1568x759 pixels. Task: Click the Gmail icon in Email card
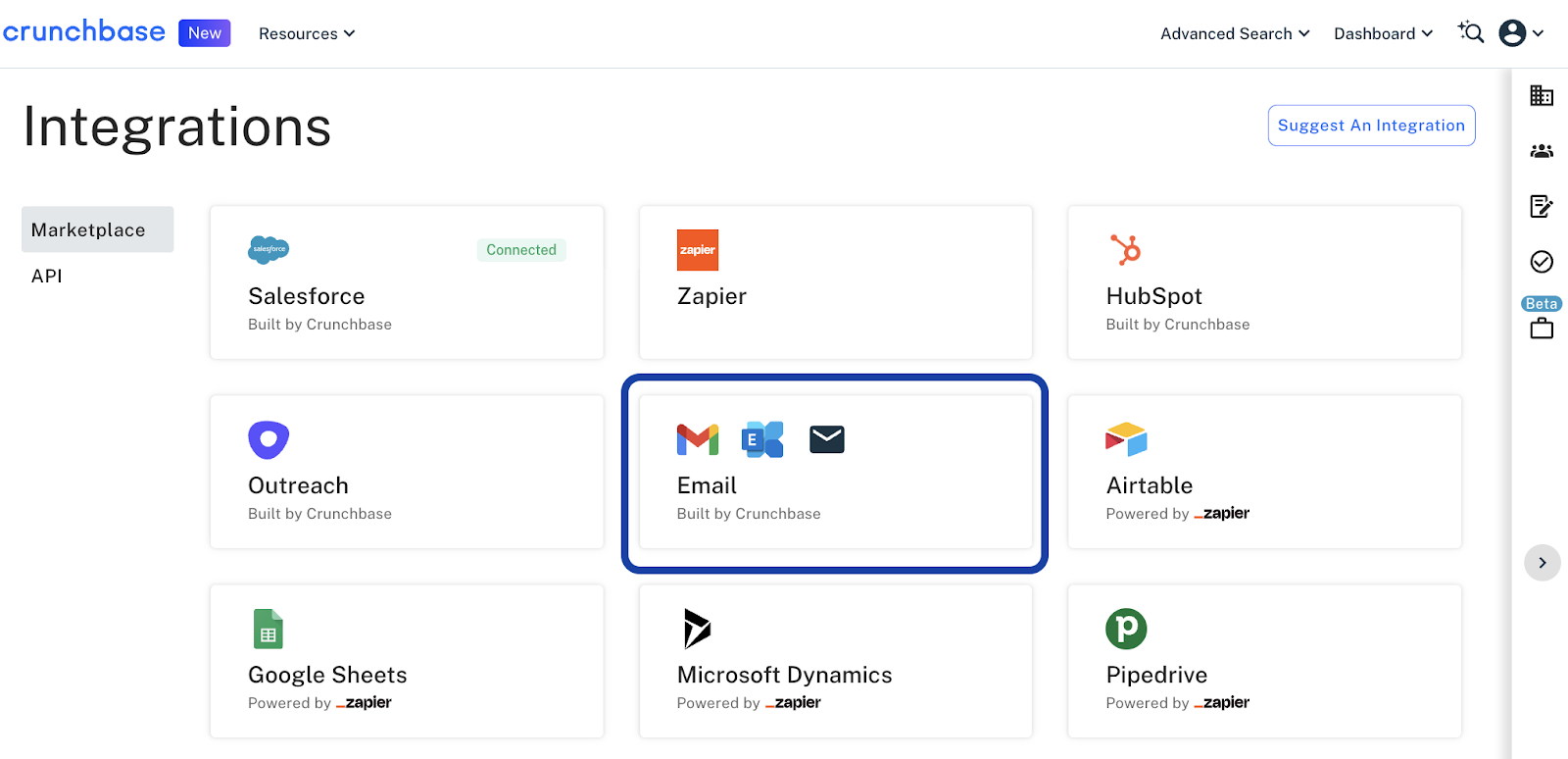698,439
